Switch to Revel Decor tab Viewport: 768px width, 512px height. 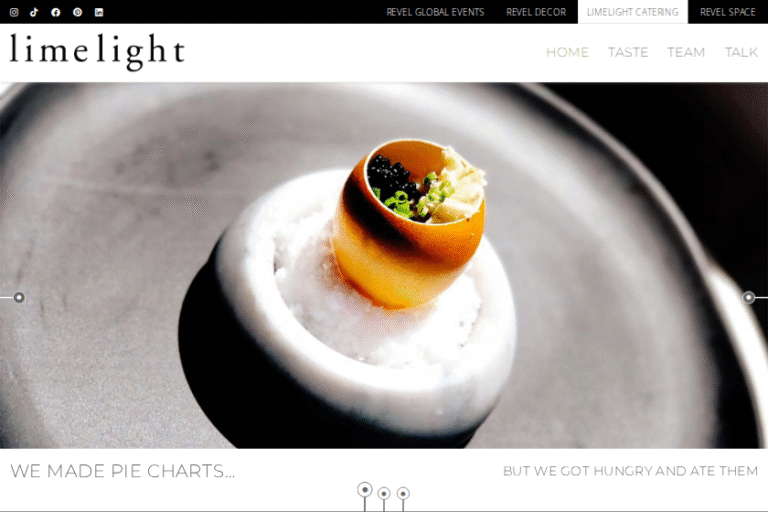536,12
